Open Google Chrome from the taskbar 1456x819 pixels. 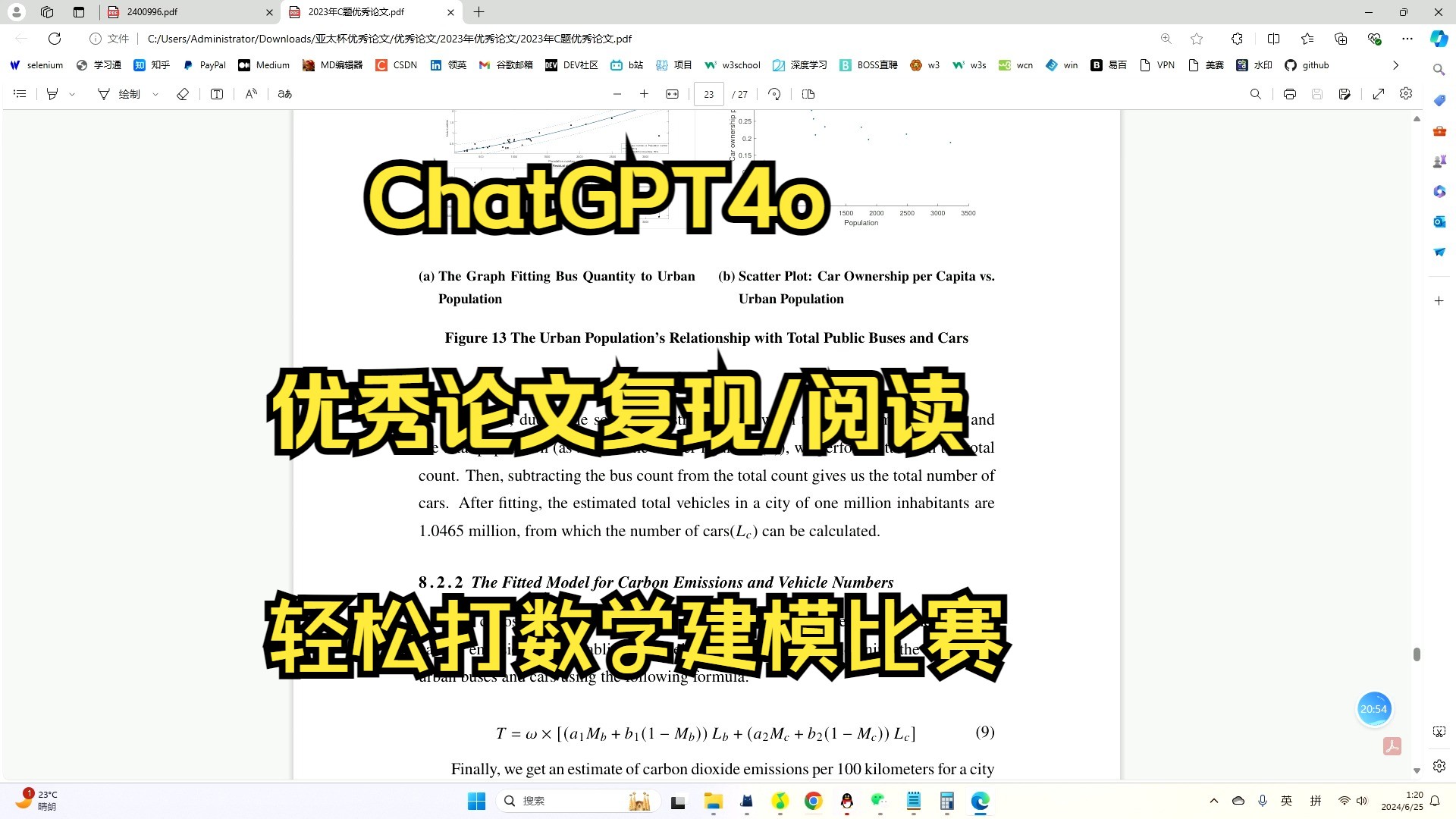coord(814,801)
